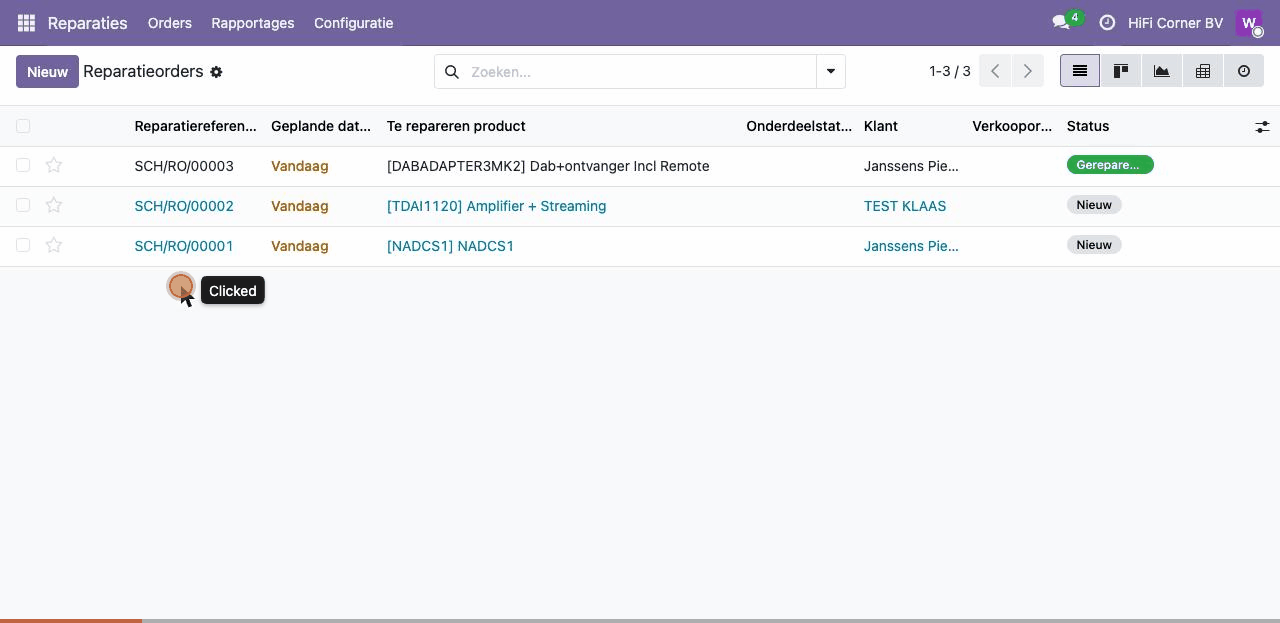The height and width of the screenshot is (623, 1280).
Task: Open the user avatar menu
Action: (x=1249, y=23)
